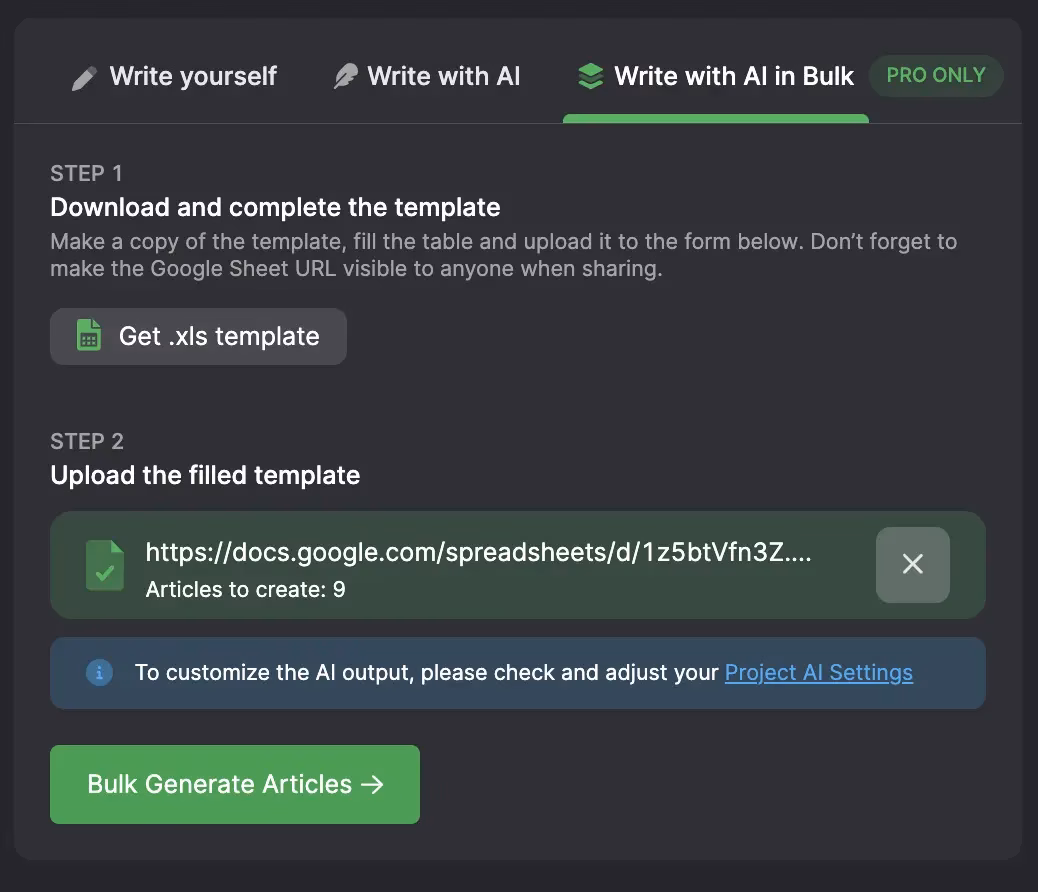Viewport: 1038px width, 892px height.
Task: Click the arrow on Bulk Generate Articles
Action: 372,785
